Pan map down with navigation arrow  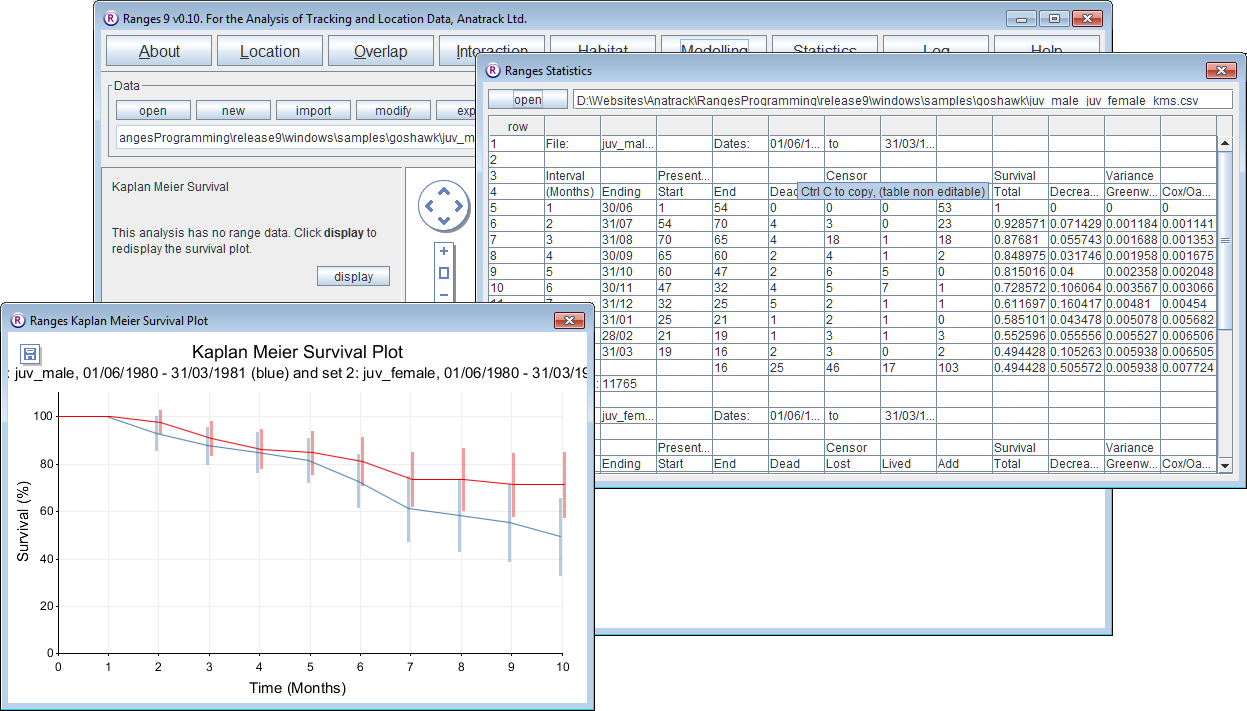pos(444,221)
